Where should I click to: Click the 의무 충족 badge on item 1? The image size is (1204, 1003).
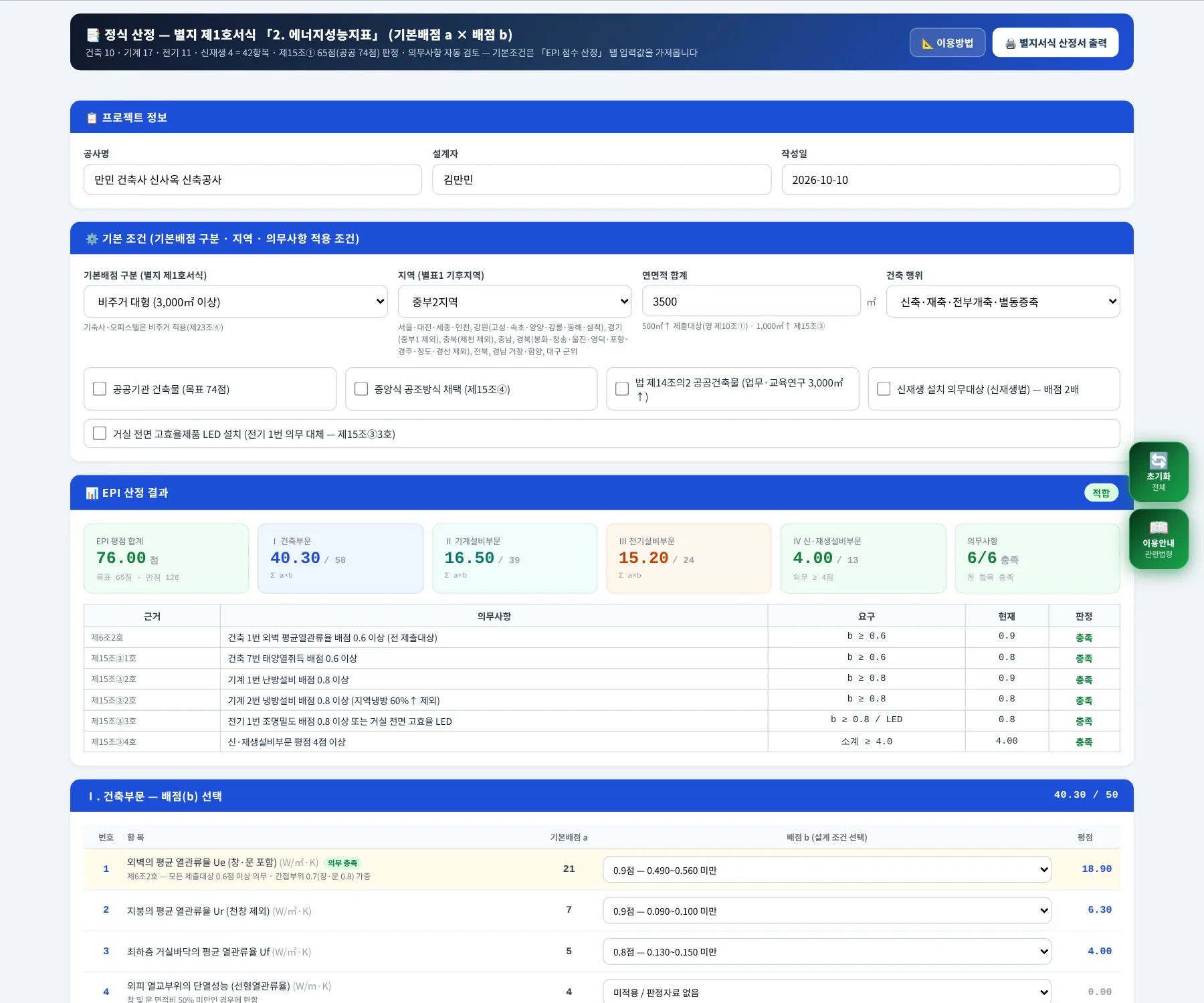[342, 863]
